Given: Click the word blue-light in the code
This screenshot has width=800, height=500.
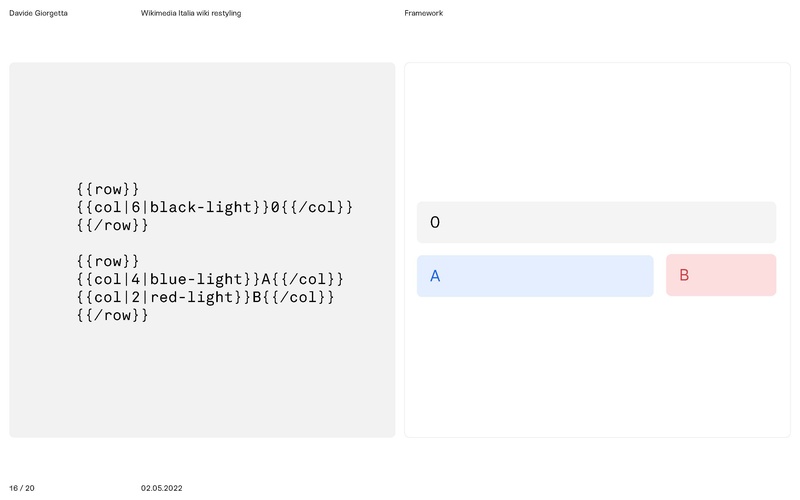Looking at the screenshot, I should tap(198, 279).
